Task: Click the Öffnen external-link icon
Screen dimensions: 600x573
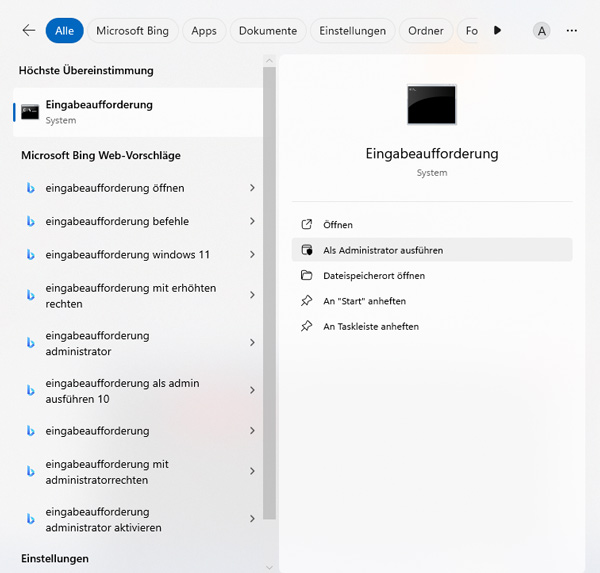Action: (x=307, y=224)
